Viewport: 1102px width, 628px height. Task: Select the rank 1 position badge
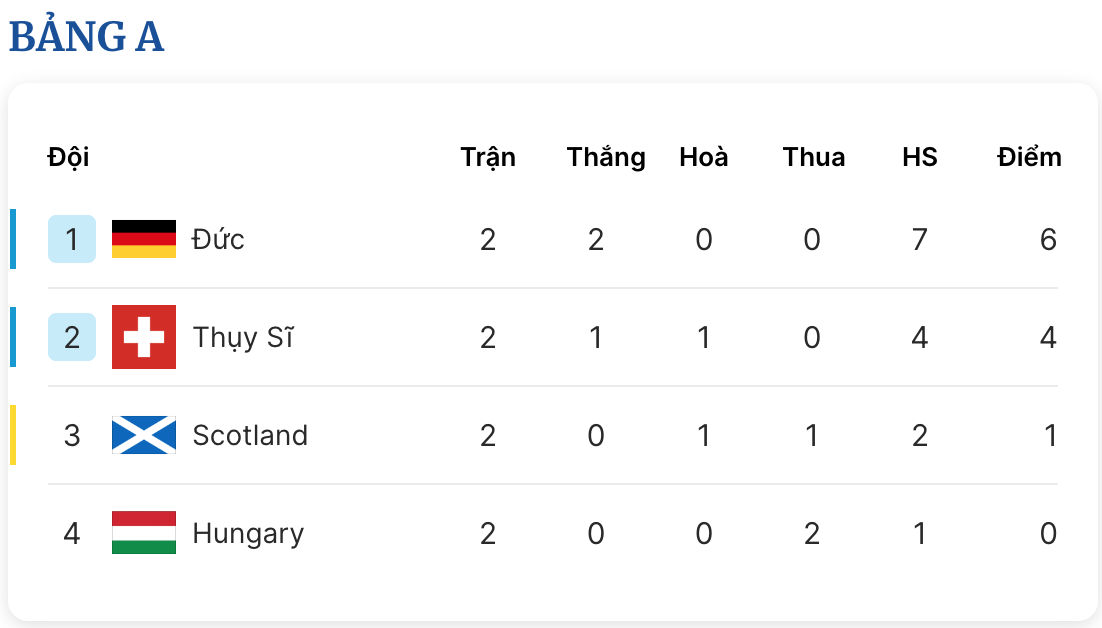pos(72,239)
